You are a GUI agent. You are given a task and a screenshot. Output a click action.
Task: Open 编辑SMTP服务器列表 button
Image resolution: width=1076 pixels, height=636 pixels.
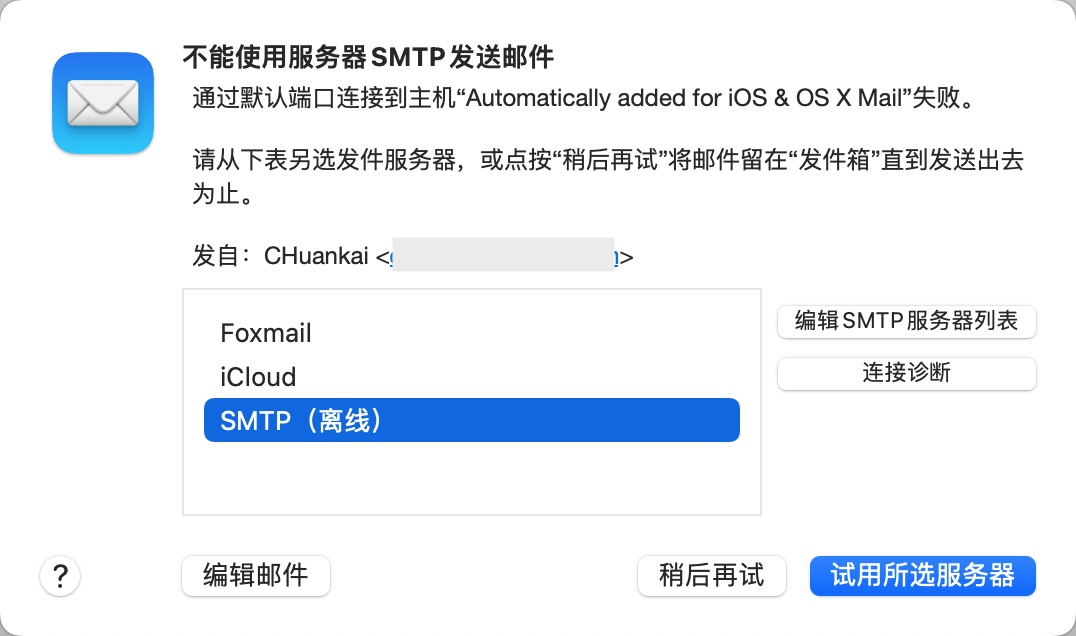pyautogui.click(x=906, y=321)
